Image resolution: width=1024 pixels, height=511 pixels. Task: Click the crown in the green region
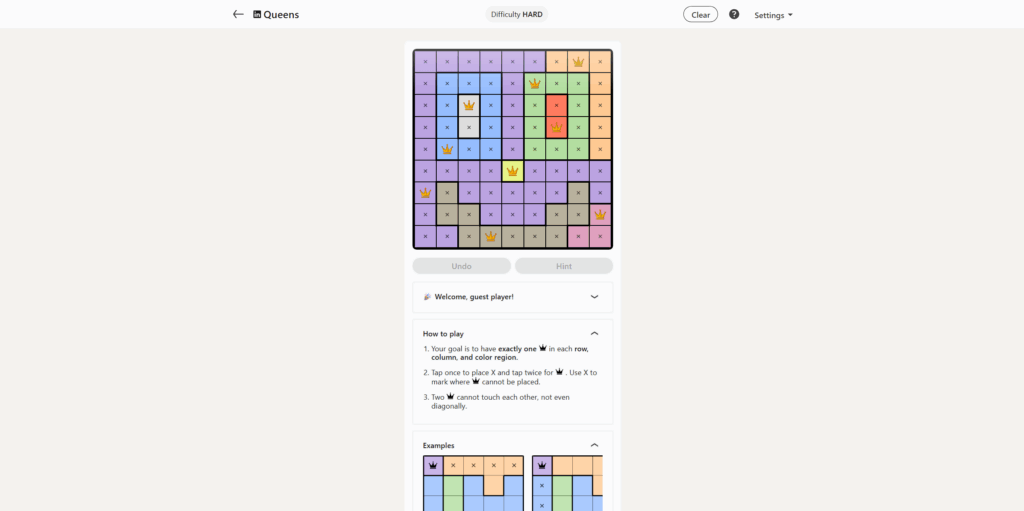[535, 84]
